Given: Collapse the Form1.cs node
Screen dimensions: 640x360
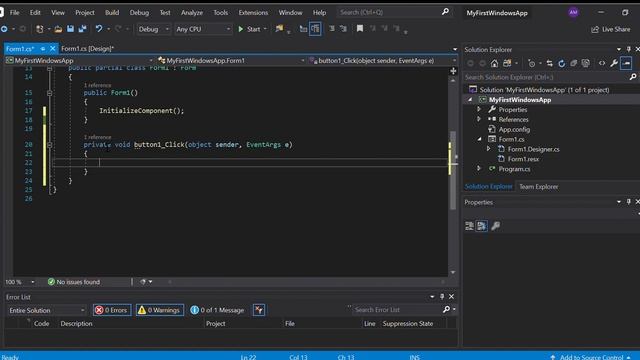Looking at the screenshot, I should click(479, 139).
